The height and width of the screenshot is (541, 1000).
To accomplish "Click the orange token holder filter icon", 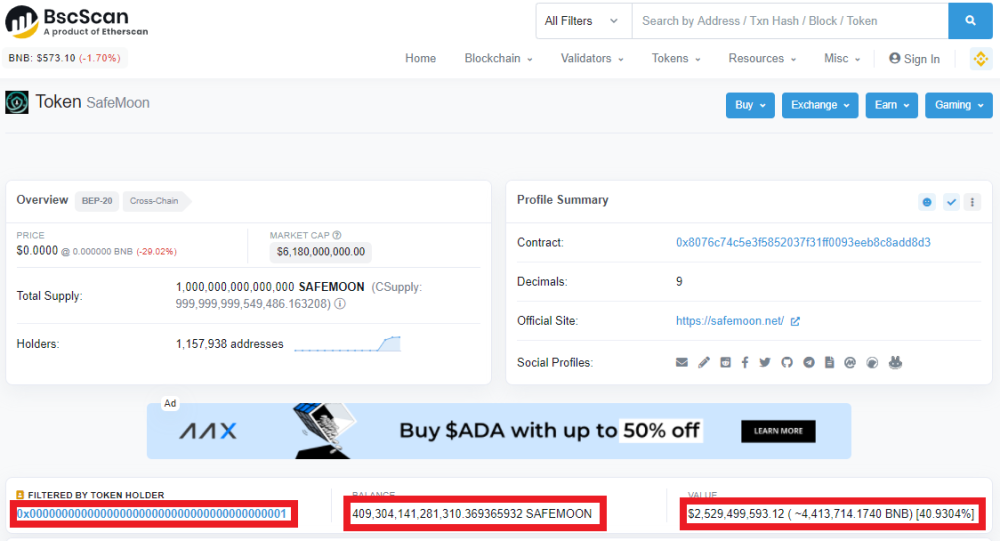I will pos(20,495).
